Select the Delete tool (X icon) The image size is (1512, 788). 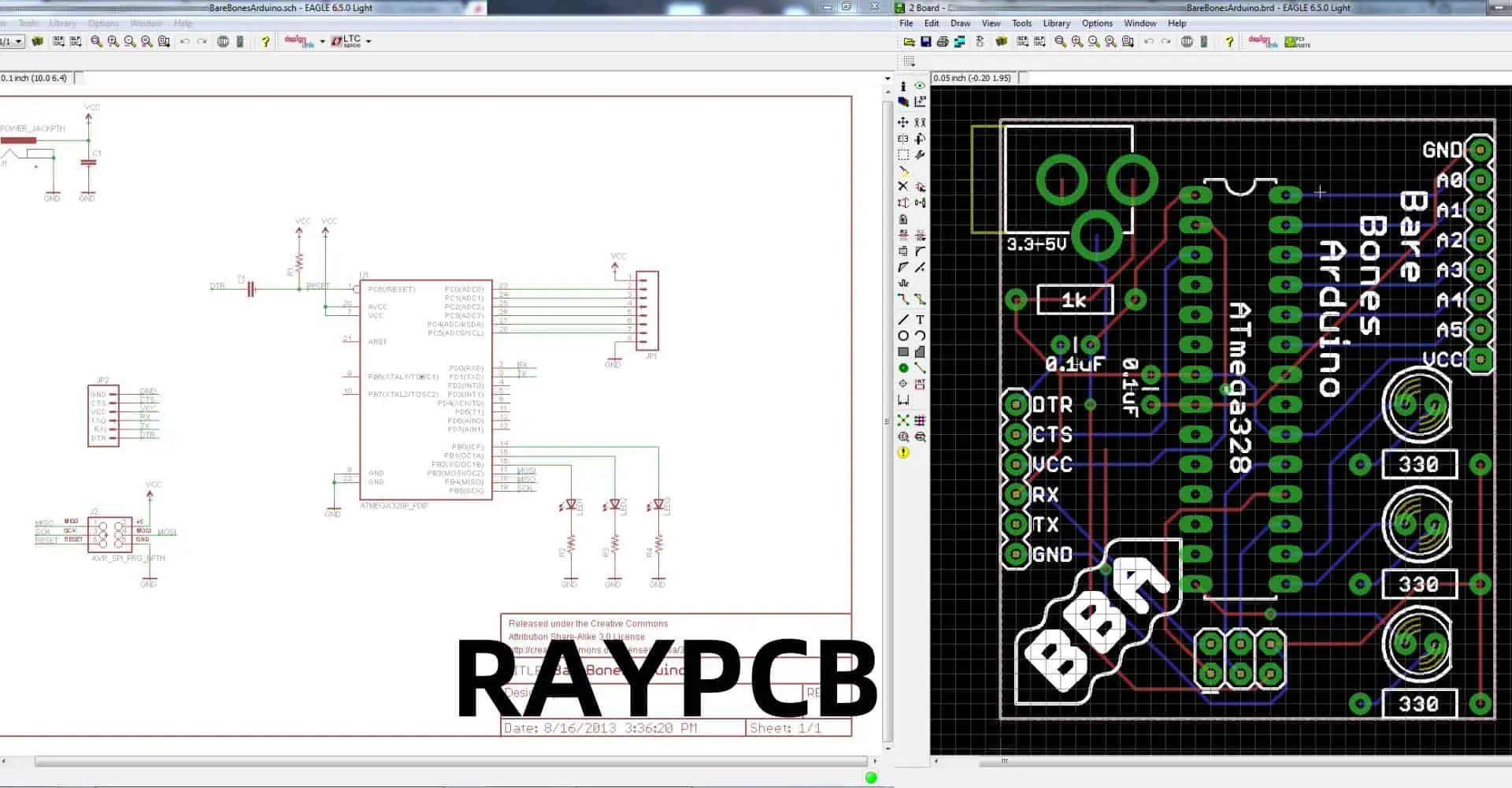point(903,187)
